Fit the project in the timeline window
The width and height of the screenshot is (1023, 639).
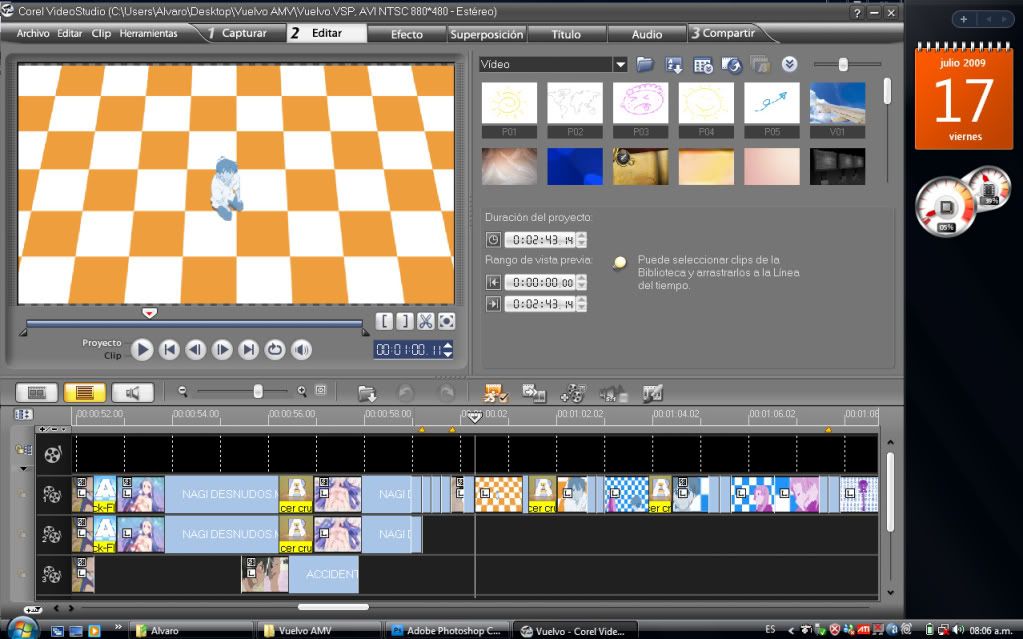click(x=320, y=390)
